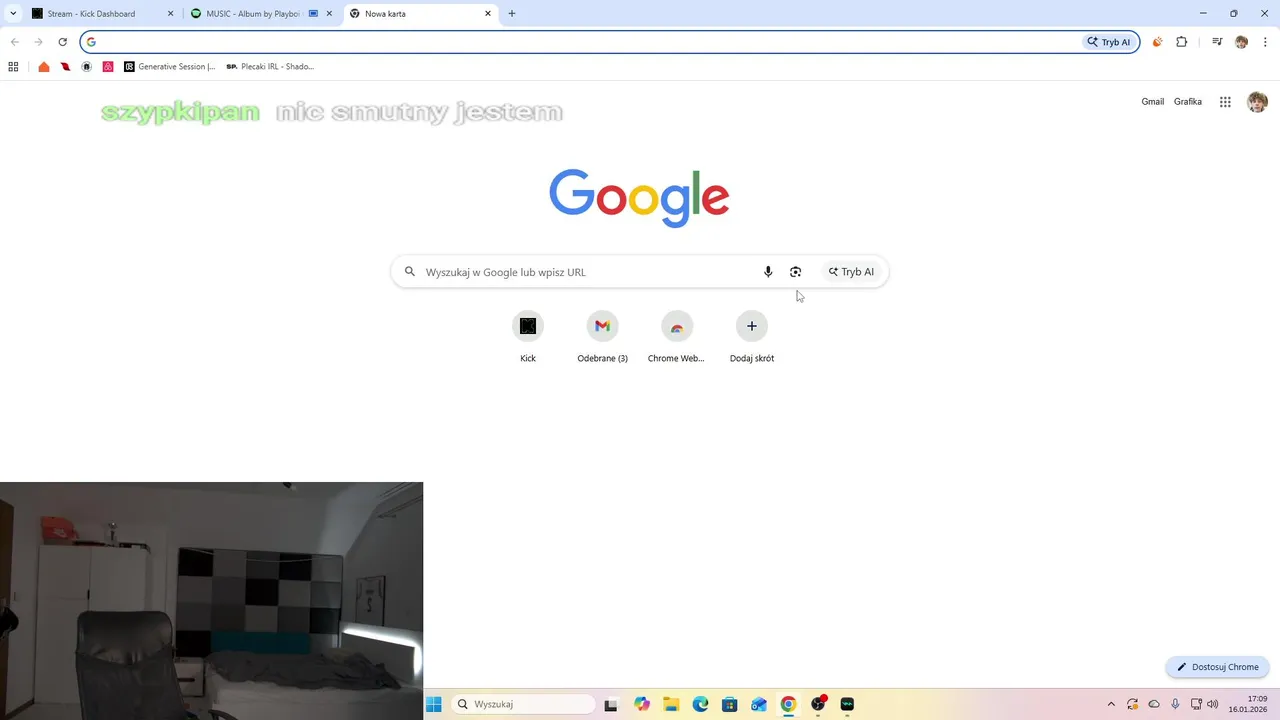The width and height of the screenshot is (1280, 720).
Task: Click the Dostosuj Chrome button
Action: coord(1218,667)
